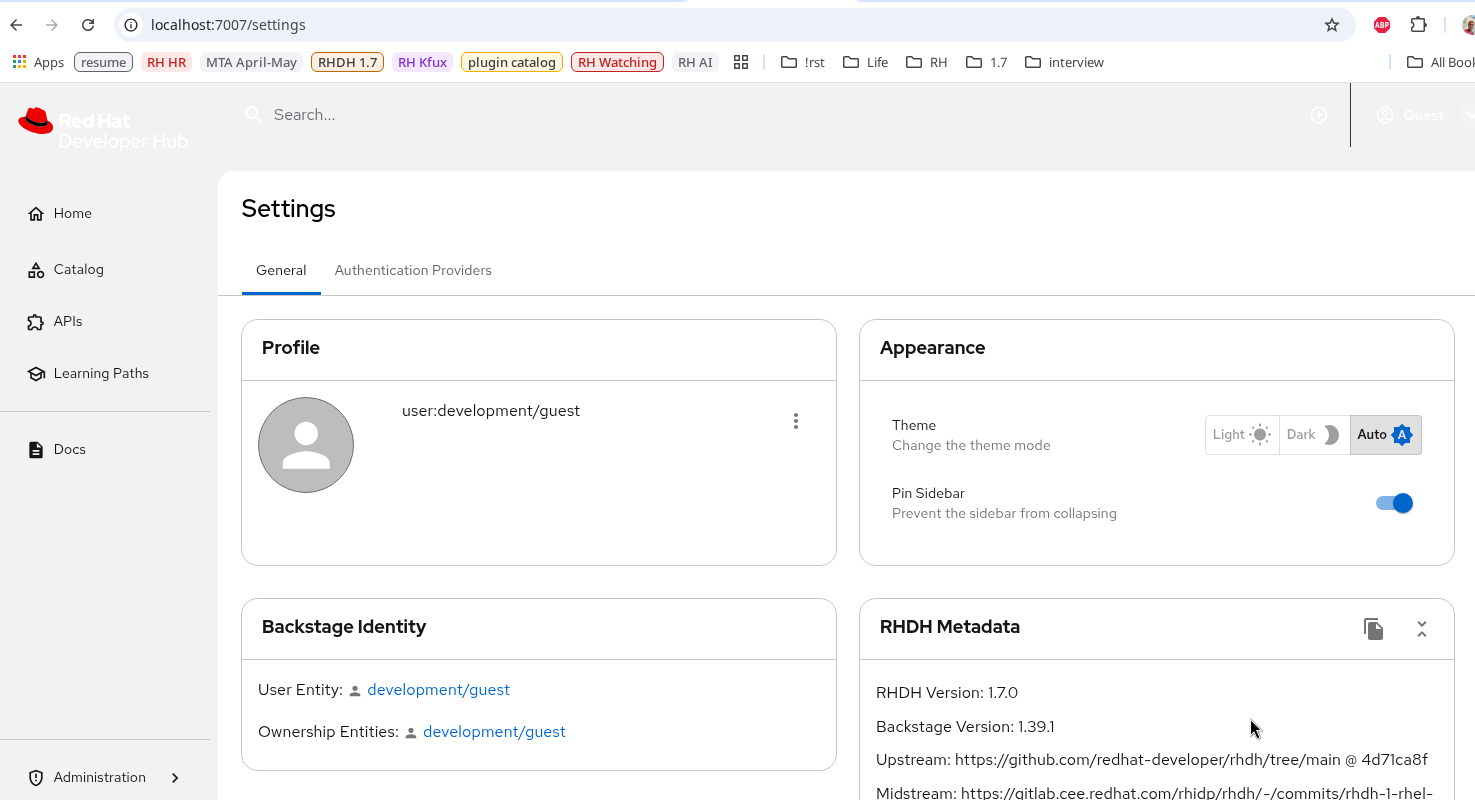
Task: Click the create plus icon in header
Action: (x=1319, y=115)
